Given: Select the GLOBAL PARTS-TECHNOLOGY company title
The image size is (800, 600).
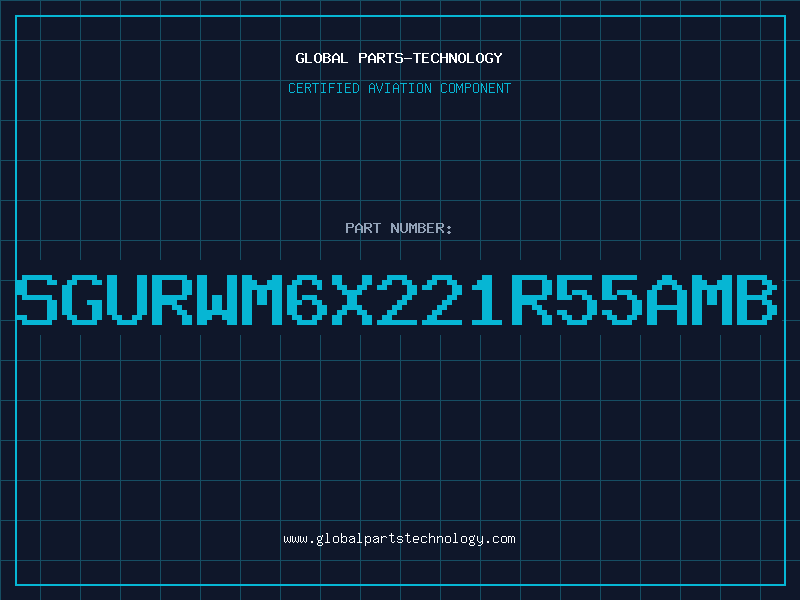Looking at the screenshot, I should pos(399,58).
